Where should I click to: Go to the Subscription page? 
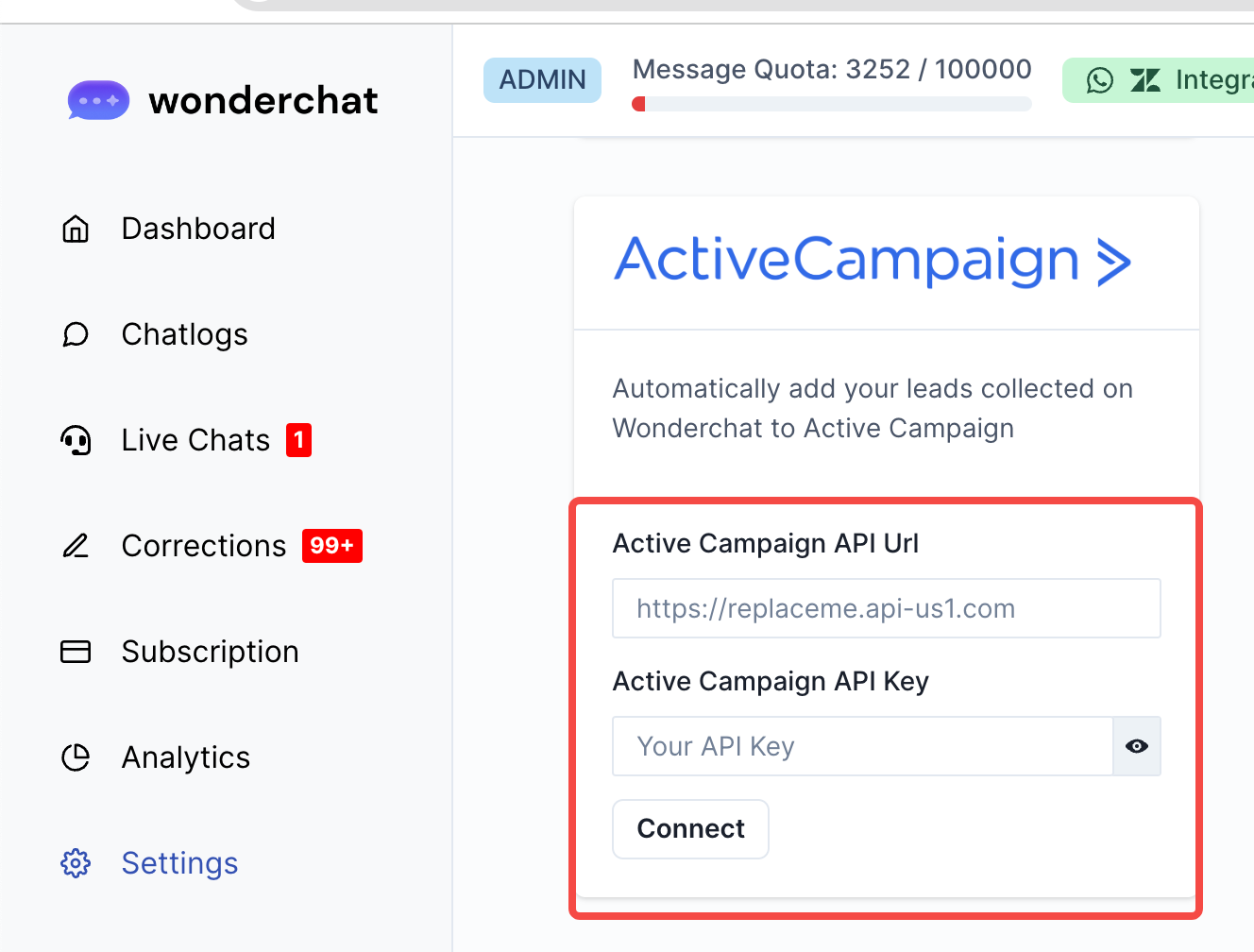[210, 652]
